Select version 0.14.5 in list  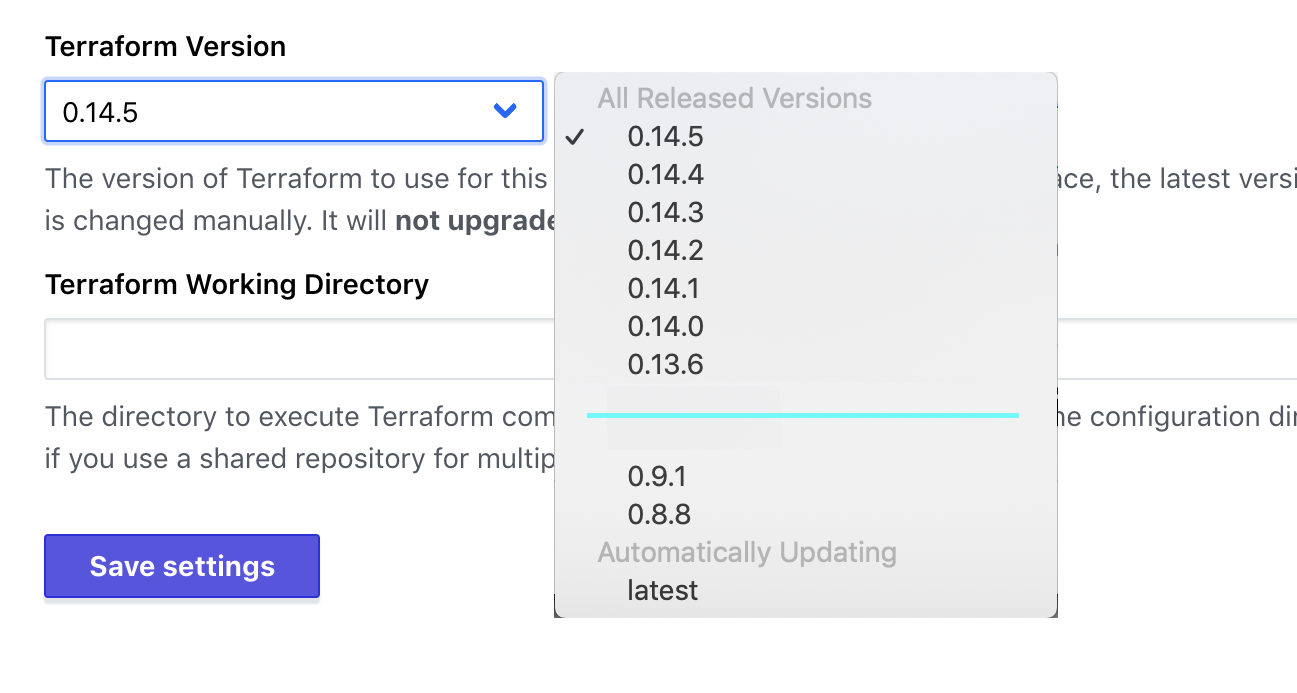point(666,137)
